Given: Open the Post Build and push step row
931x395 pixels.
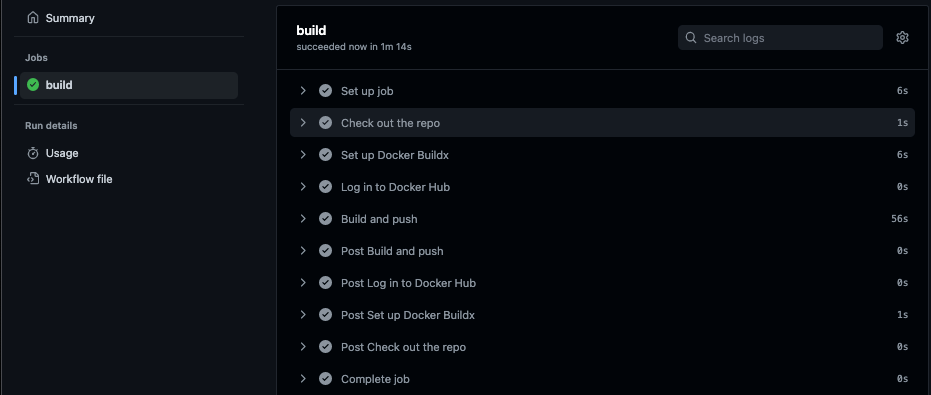Looking at the screenshot, I should tap(602, 251).
